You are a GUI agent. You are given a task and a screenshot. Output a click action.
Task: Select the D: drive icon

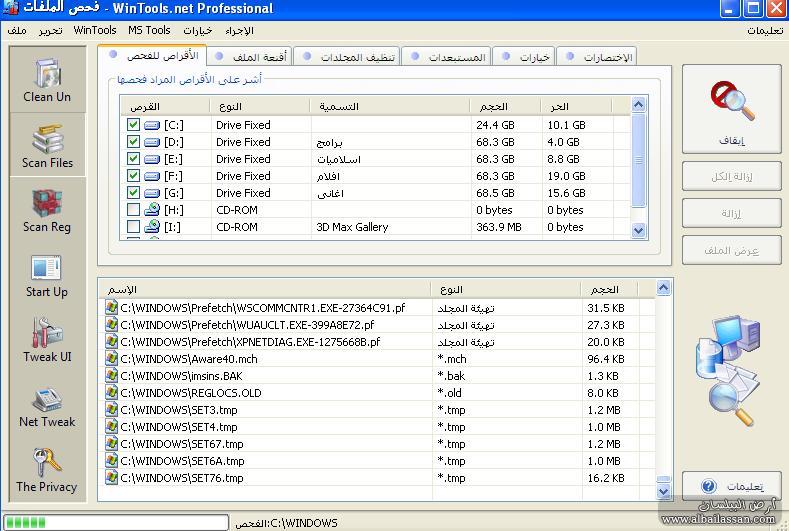152,142
